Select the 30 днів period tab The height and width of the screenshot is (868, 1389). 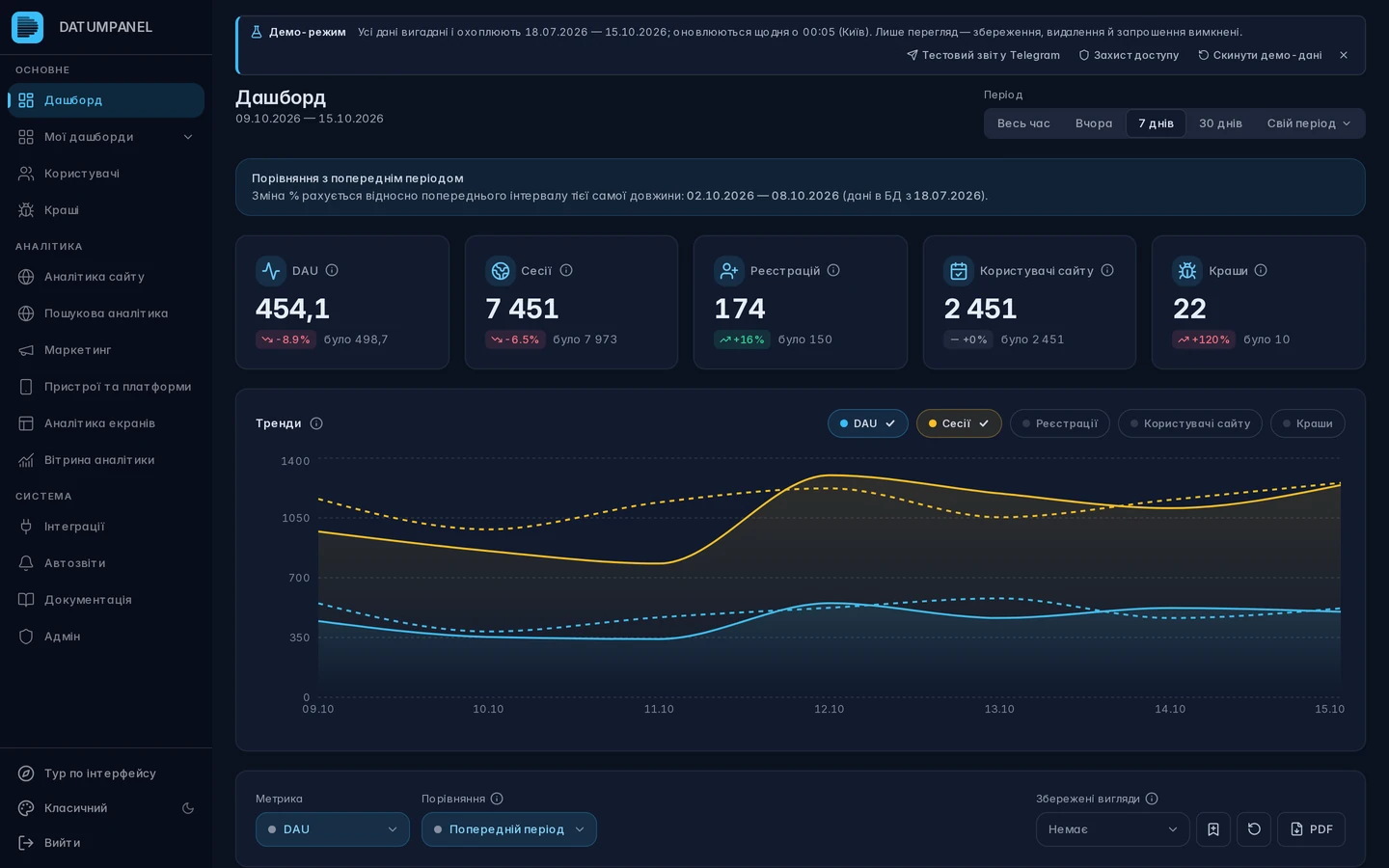[x=1220, y=123]
